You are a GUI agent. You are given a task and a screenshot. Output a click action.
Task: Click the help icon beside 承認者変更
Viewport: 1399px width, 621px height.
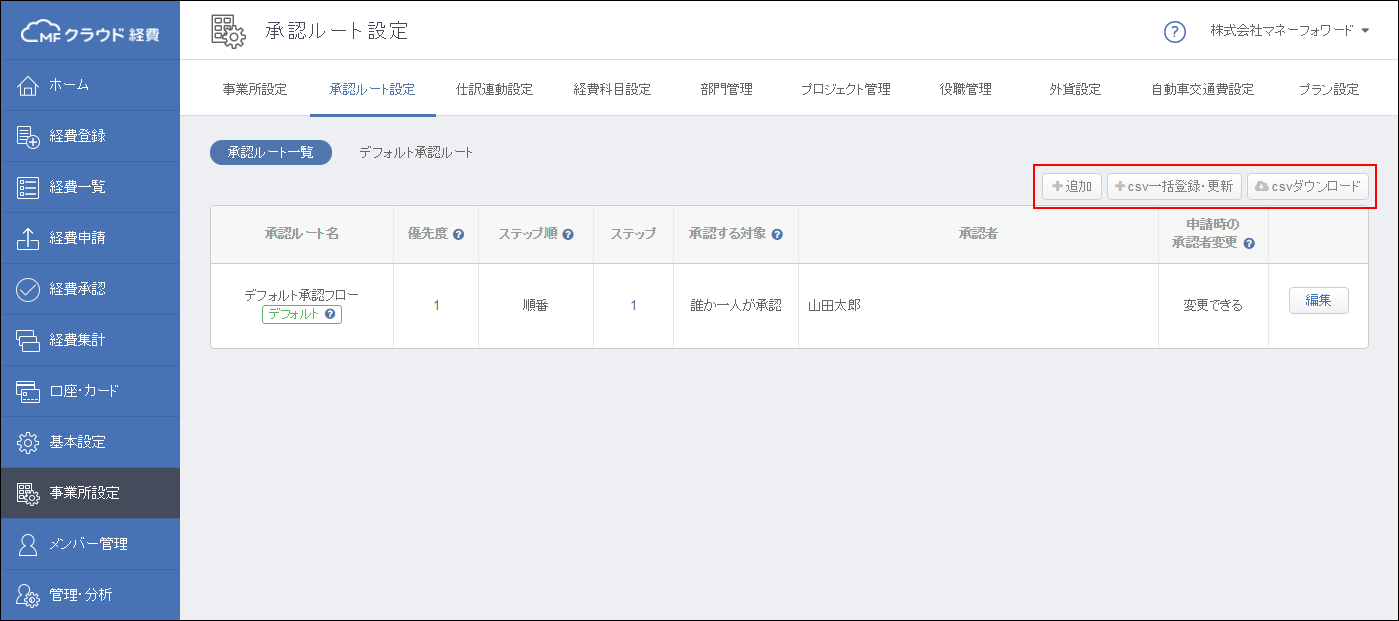pyautogui.click(x=1249, y=243)
